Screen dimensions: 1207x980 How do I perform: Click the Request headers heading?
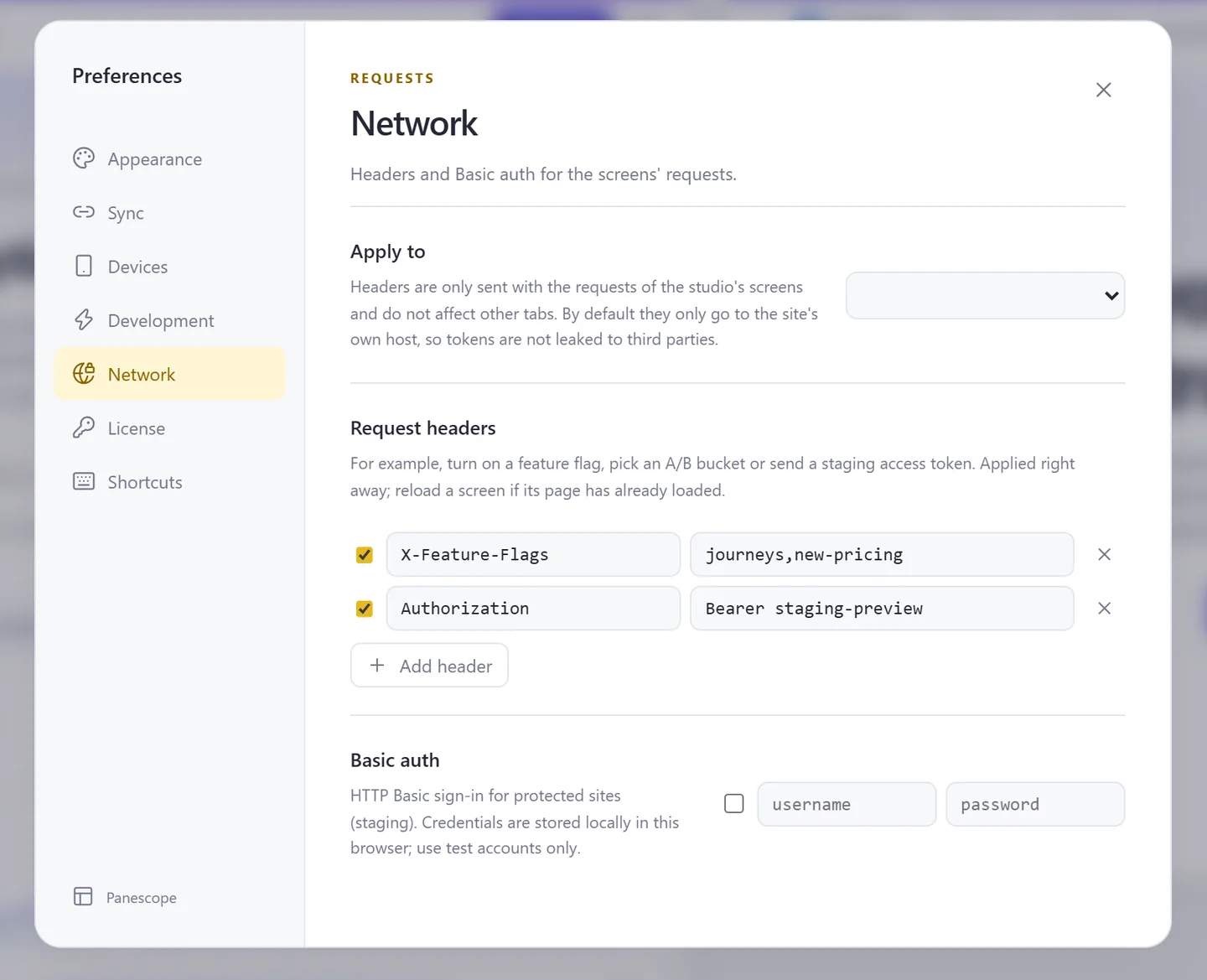pos(423,428)
